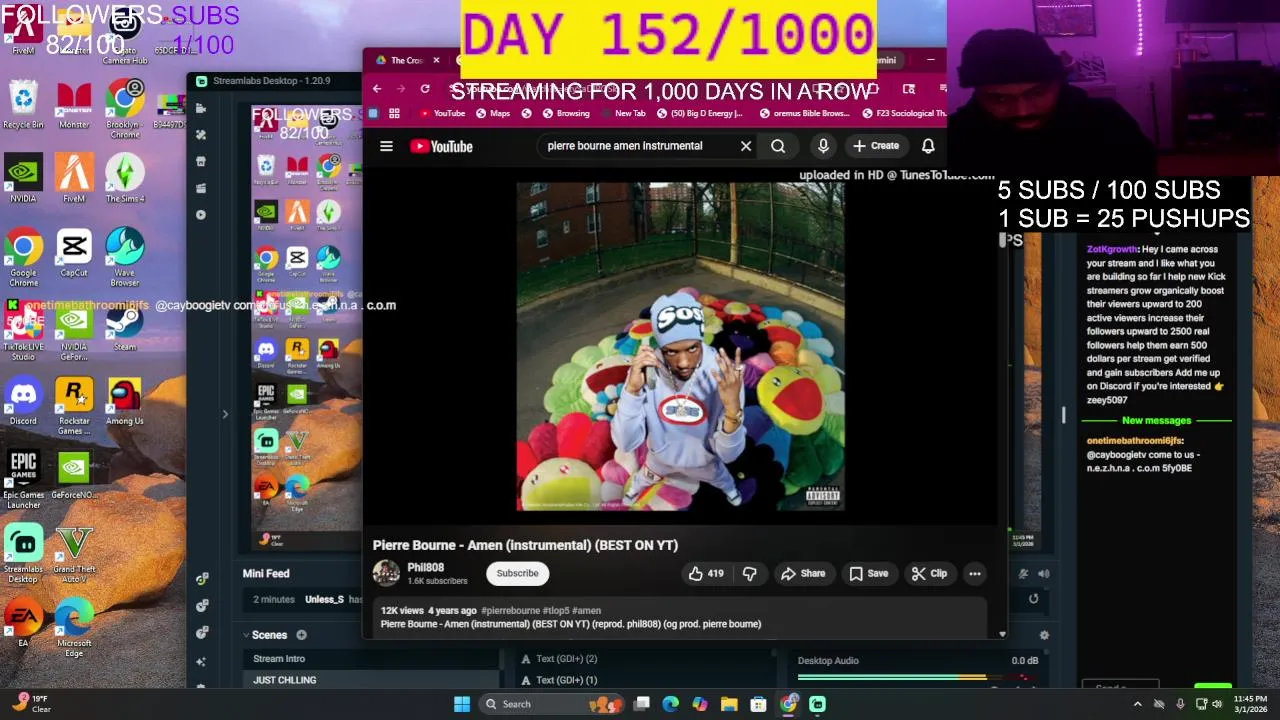Viewport: 1280px width, 720px height.
Task: Open Phil808 channel avatar
Action: coord(386,573)
